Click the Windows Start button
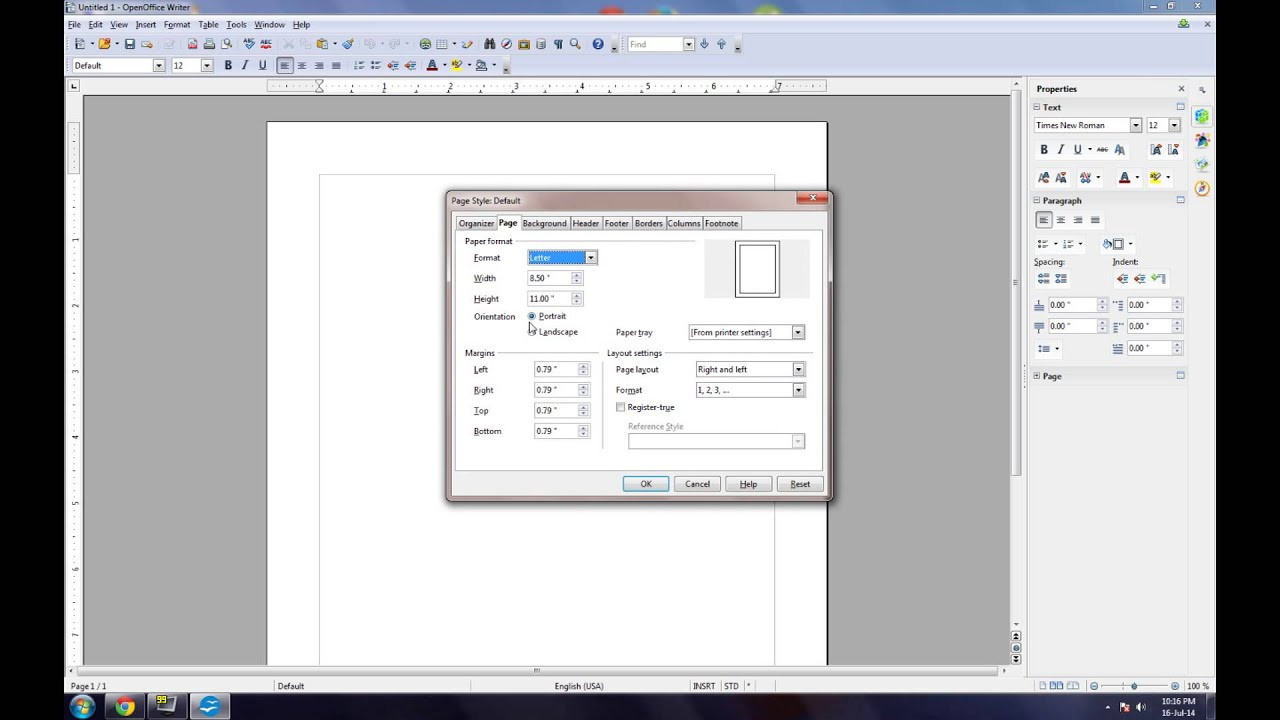 (x=82, y=707)
